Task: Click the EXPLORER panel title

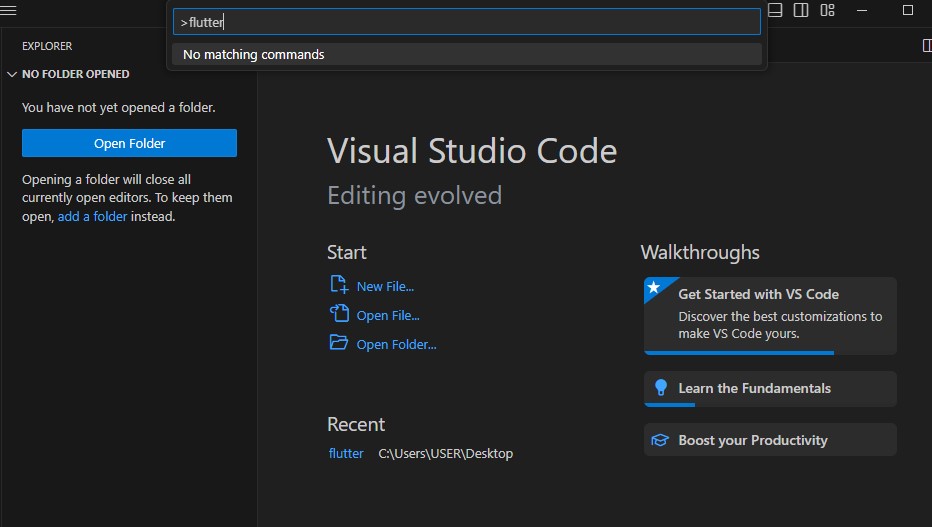Action: tap(47, 46)
